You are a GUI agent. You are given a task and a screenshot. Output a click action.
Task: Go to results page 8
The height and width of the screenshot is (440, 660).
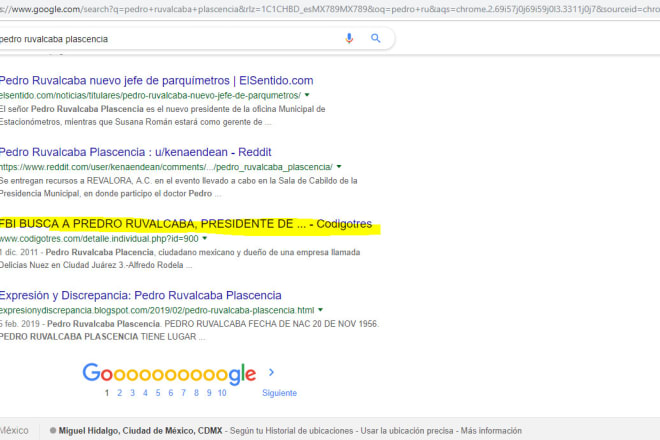coord(196,393)
